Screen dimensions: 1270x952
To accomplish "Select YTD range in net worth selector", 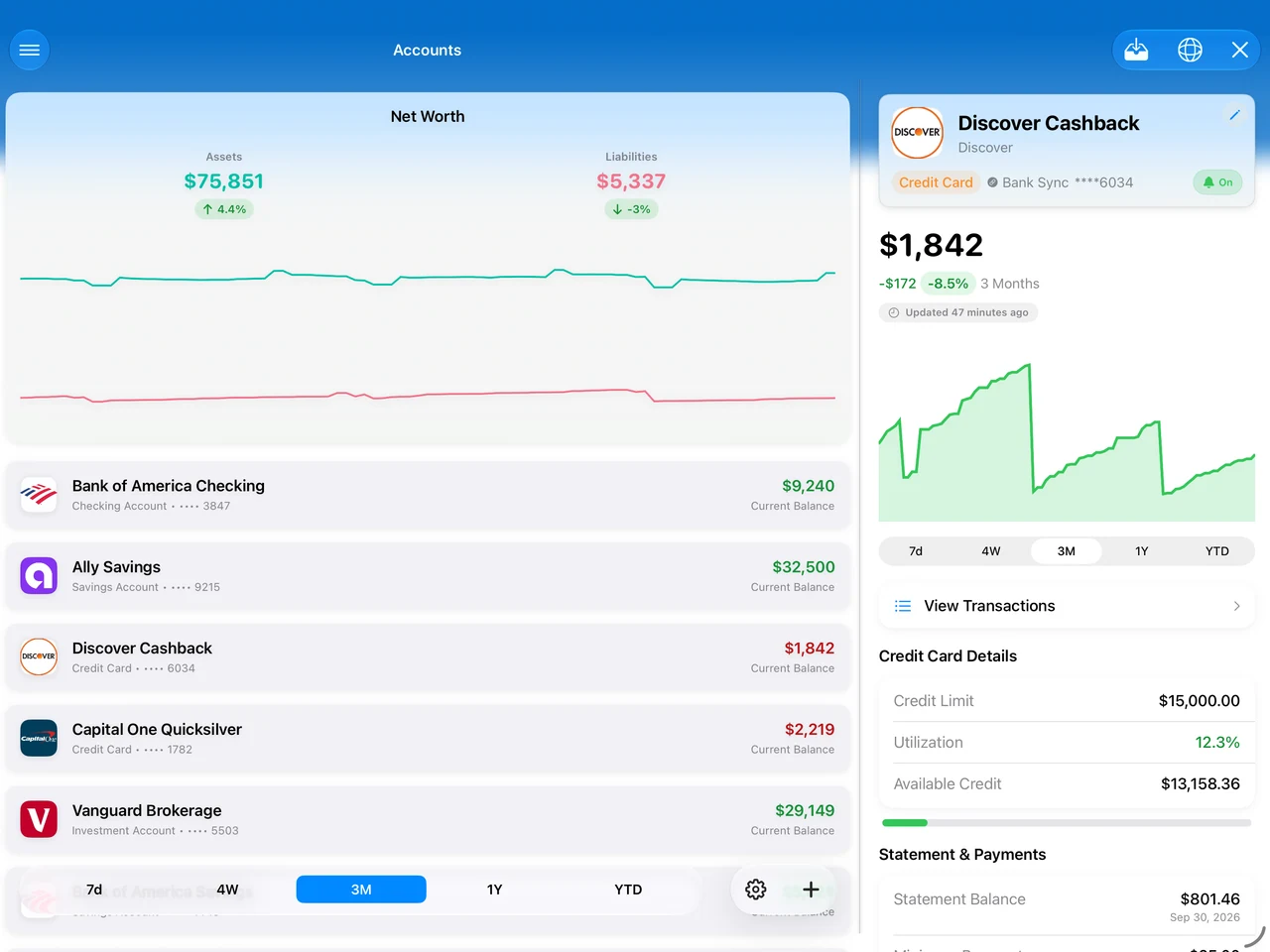I will 628,890.
